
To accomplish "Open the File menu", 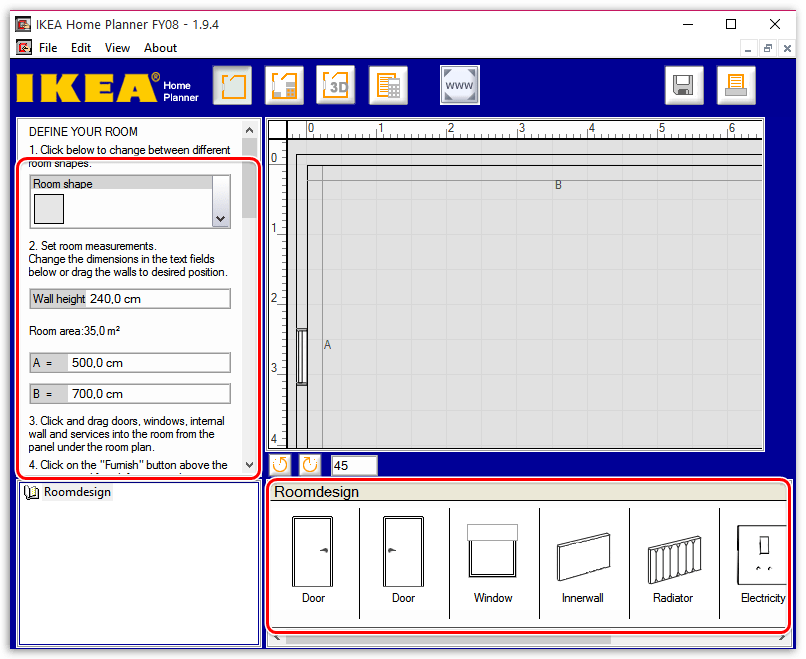I will [x=48, y=47].
